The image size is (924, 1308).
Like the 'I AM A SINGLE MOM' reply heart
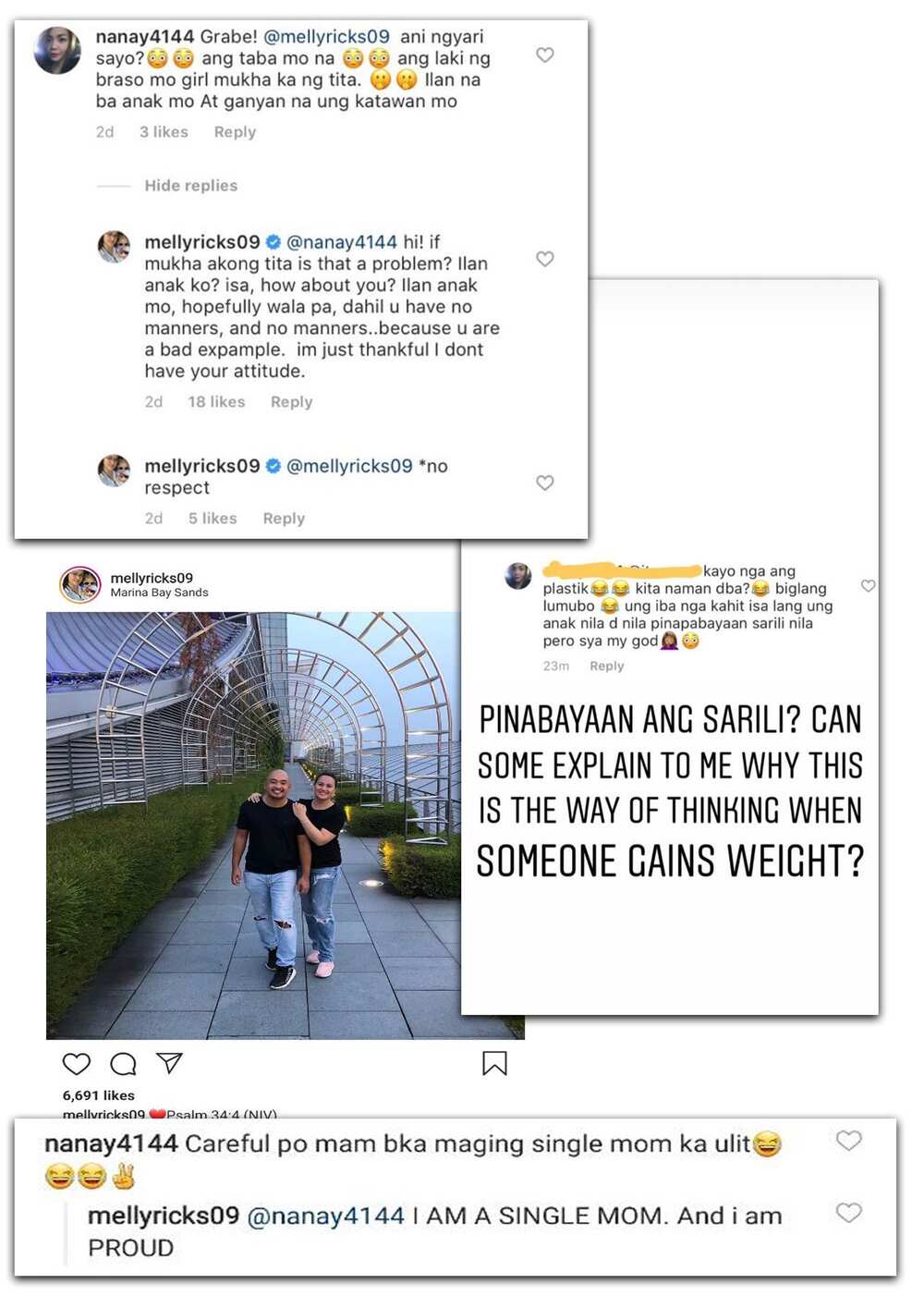tap(849, 1213)
